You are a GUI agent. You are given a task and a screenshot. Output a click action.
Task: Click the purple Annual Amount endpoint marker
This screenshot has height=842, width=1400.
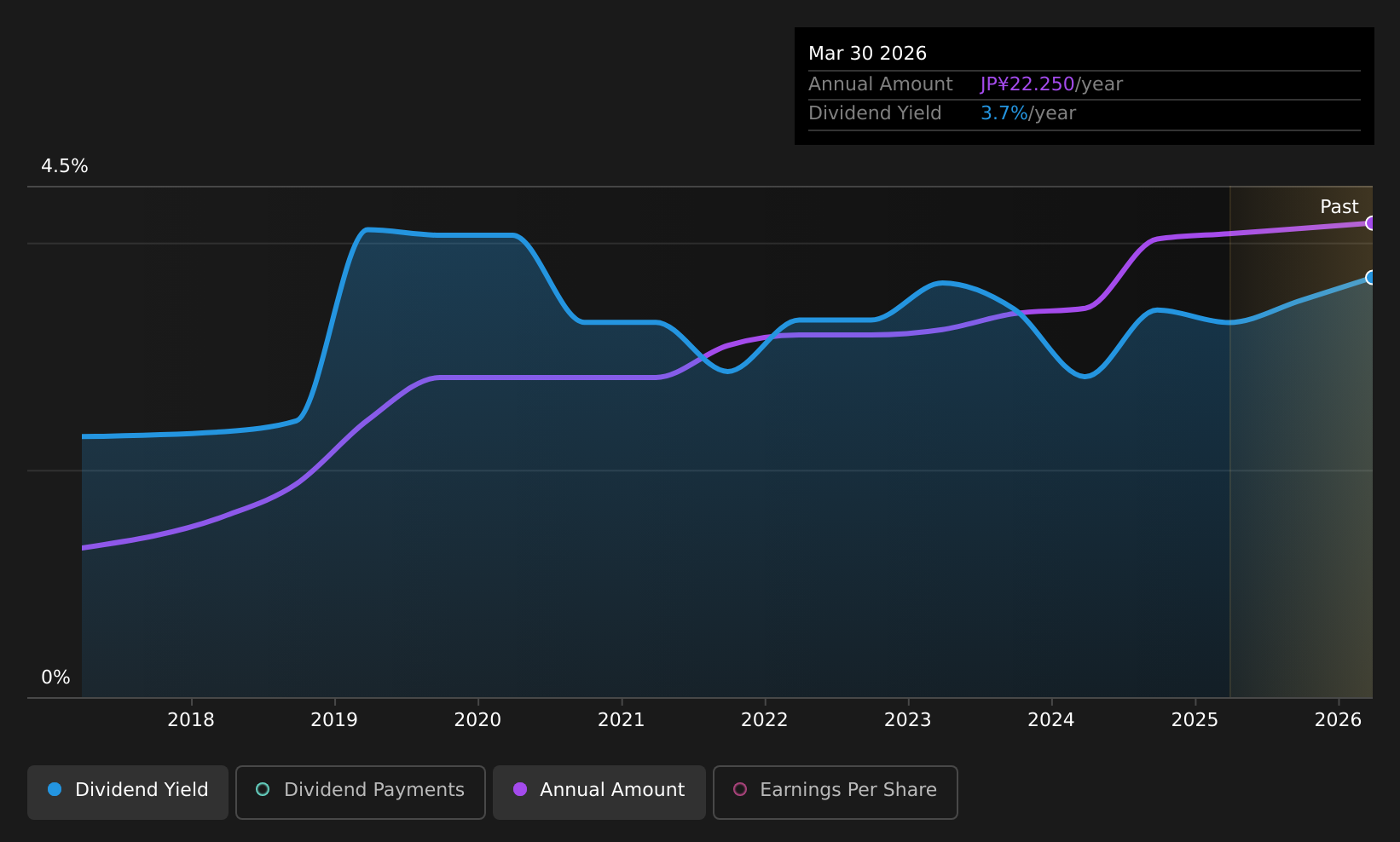pos(1371,223)
